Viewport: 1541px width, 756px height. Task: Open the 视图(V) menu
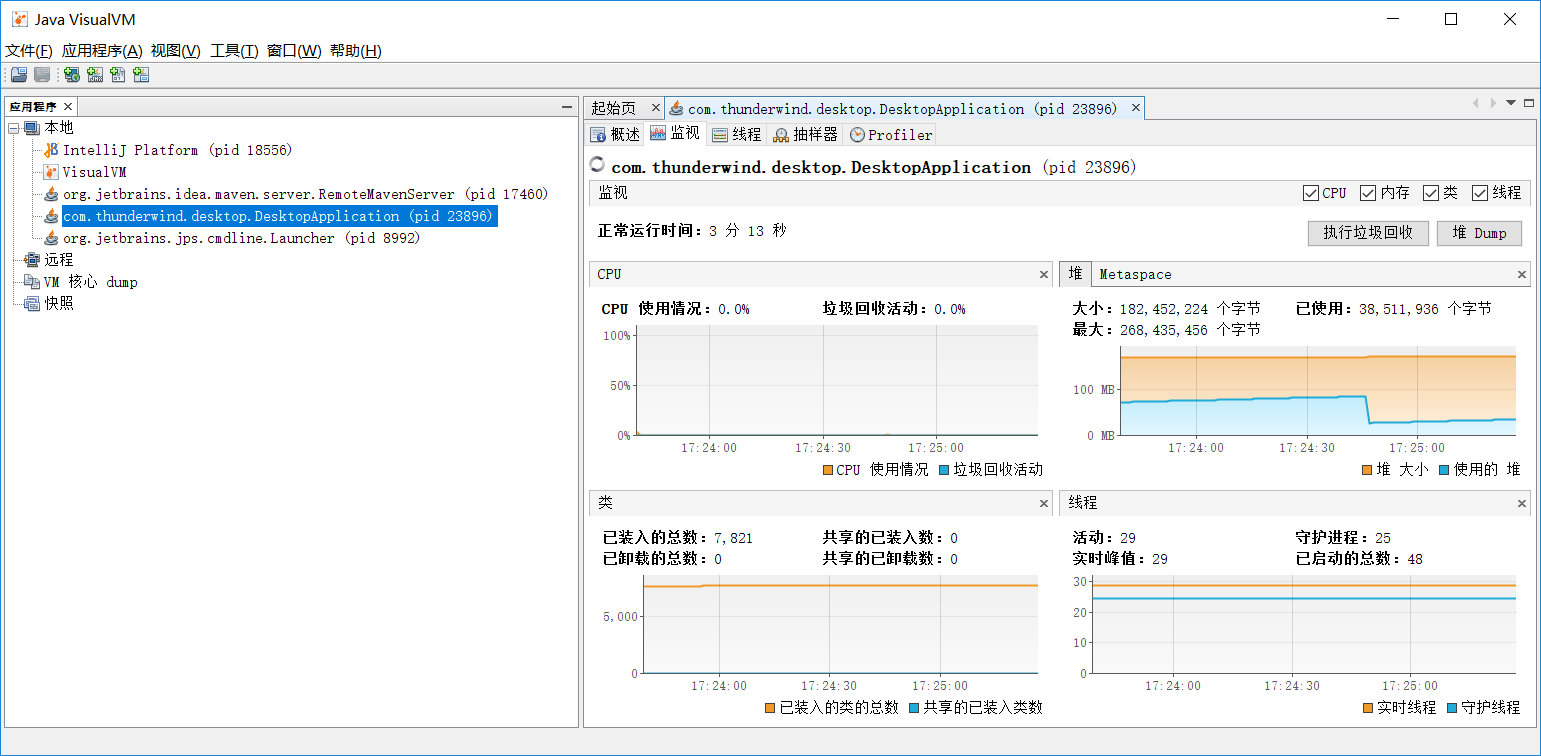[176, 51]
